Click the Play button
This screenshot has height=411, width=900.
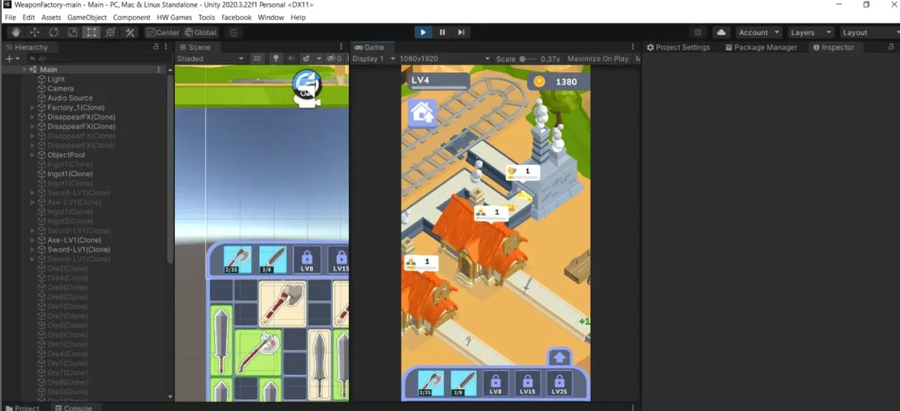[x=423, y=32]
